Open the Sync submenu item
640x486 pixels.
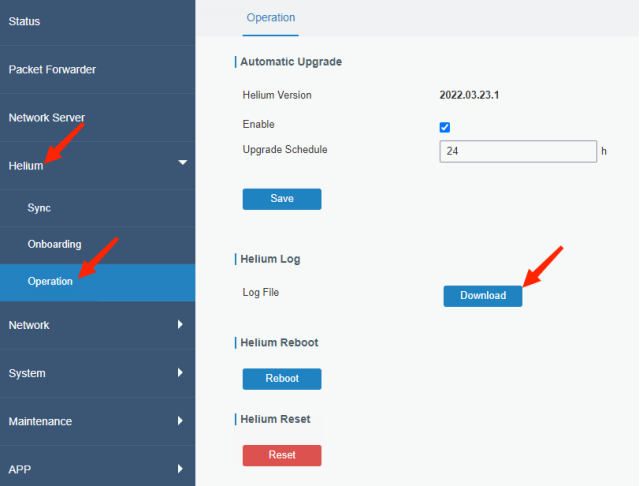click(x=98, y=208)
